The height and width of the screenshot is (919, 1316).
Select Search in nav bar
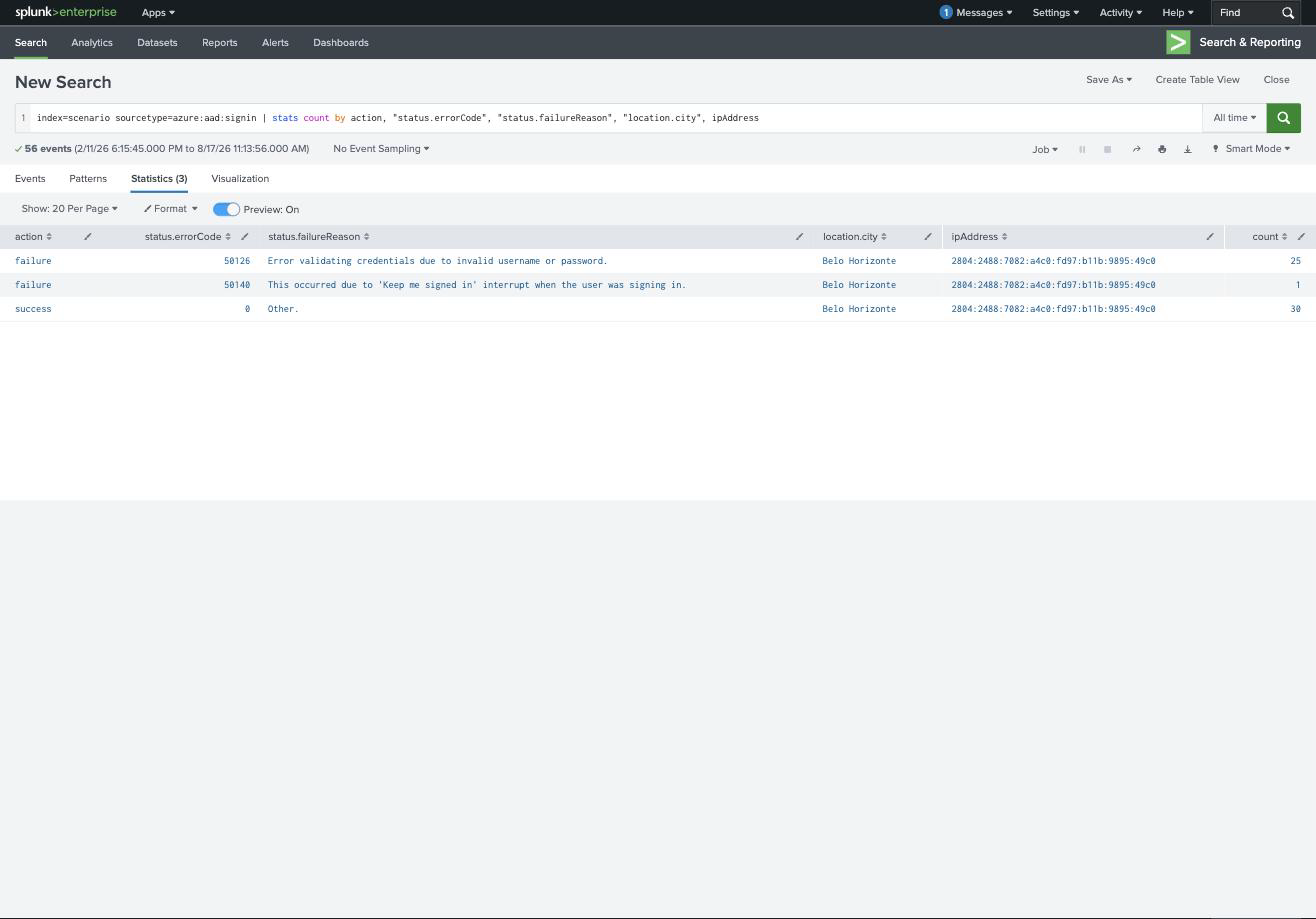tap(30, 43)
